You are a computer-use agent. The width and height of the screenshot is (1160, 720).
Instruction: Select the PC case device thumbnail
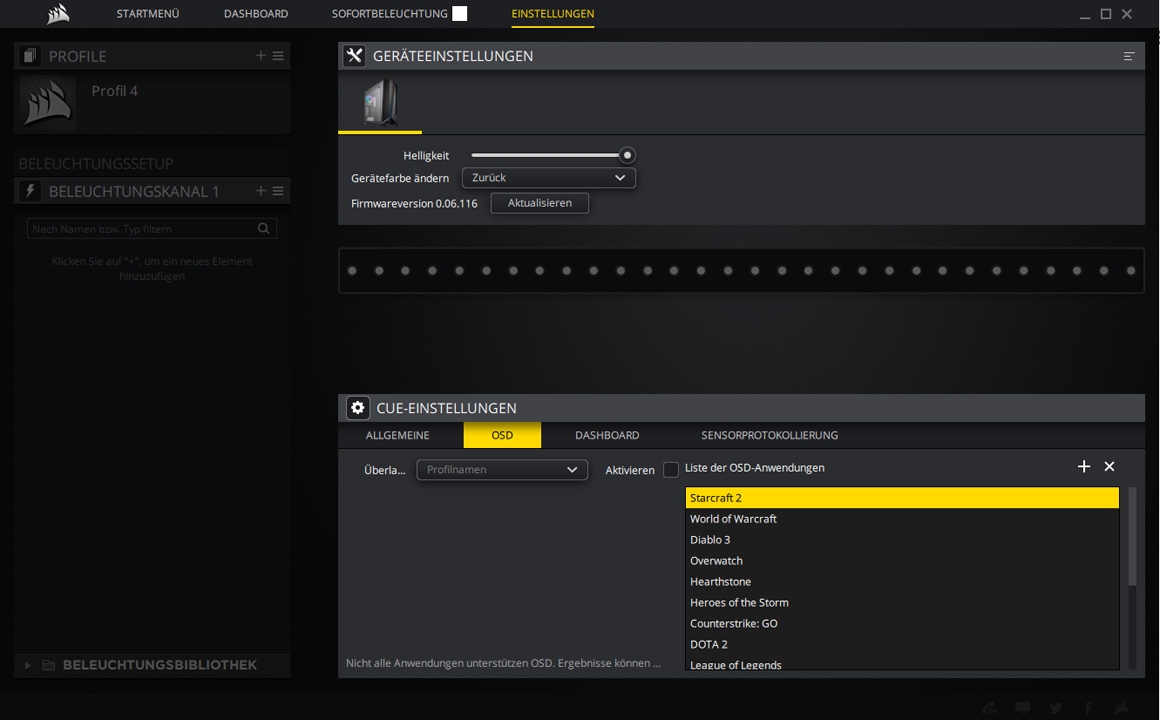click(x=380, y=103)
